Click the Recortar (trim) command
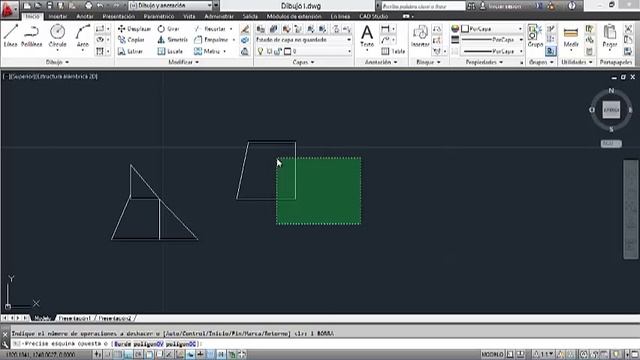The width and height of the screenshot is (640, 360). point(210,29)
